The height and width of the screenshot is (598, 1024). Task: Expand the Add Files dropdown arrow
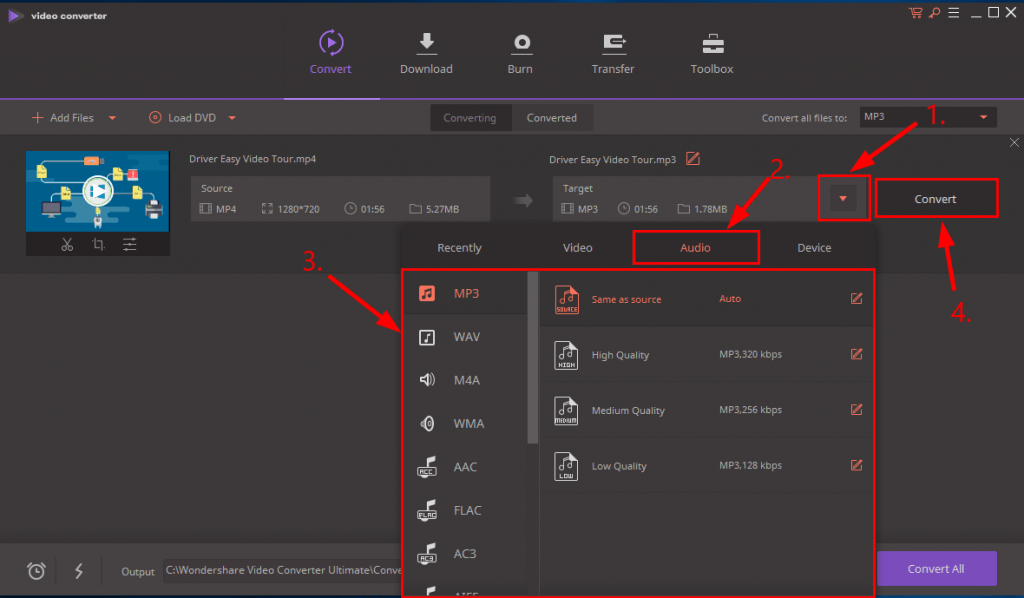112,118
